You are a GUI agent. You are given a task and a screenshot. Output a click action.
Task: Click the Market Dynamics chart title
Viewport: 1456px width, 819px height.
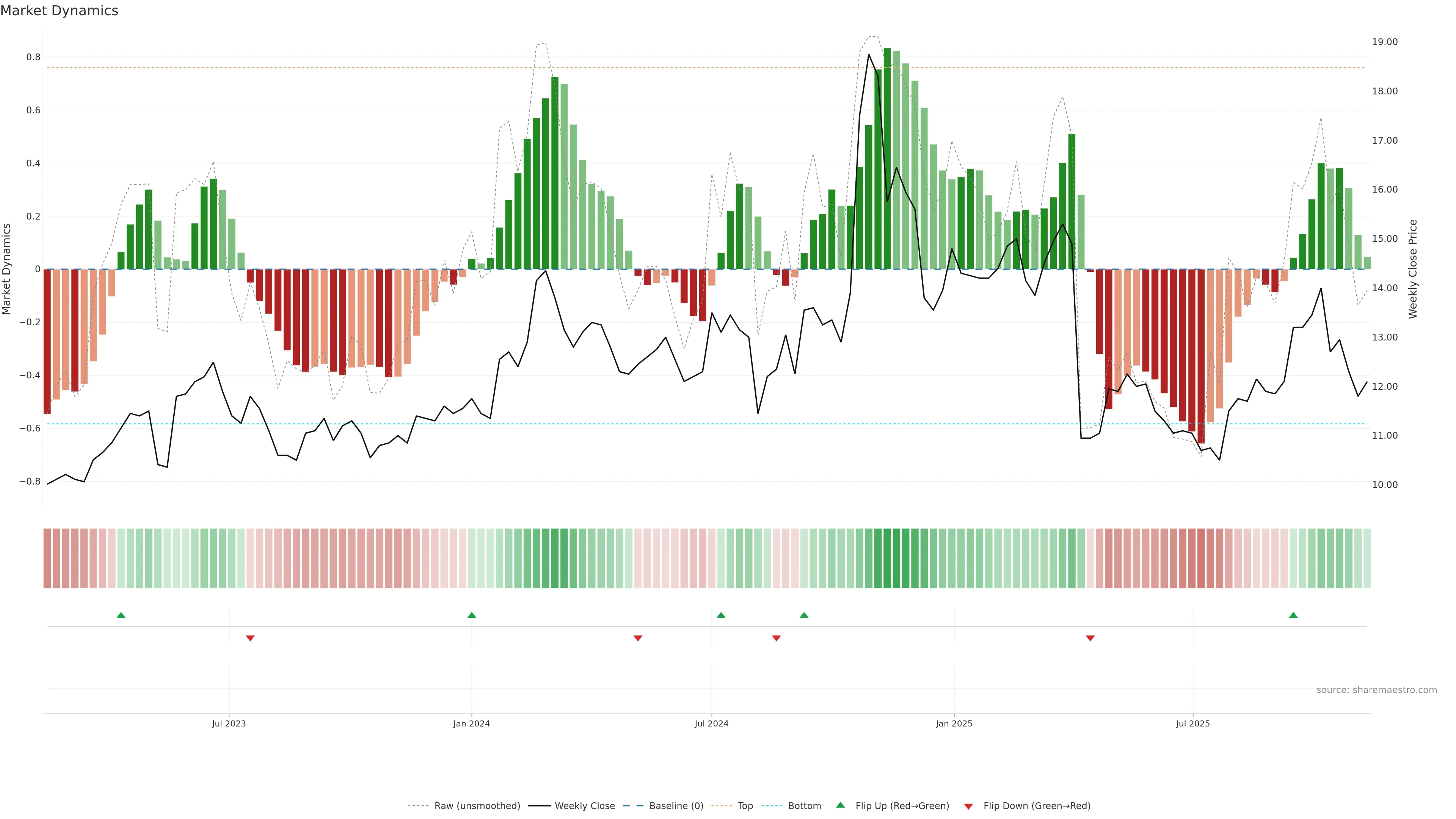[x=60, y=11]
